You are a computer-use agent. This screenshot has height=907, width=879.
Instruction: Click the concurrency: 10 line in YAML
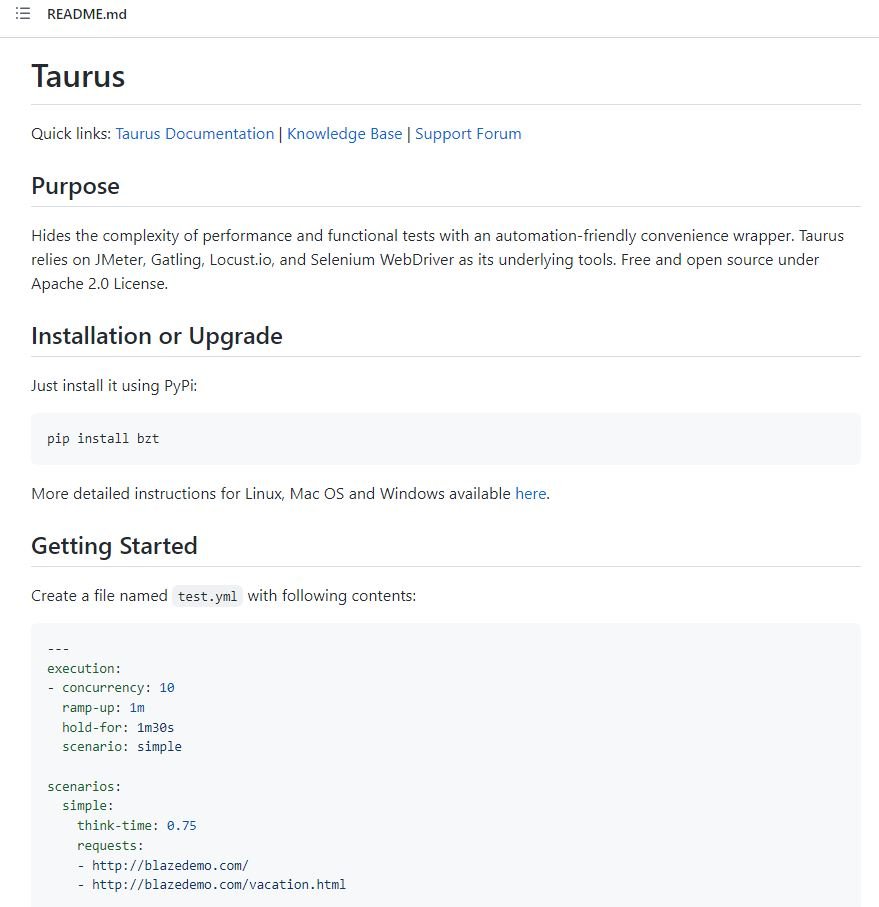(x=111, y=688)
